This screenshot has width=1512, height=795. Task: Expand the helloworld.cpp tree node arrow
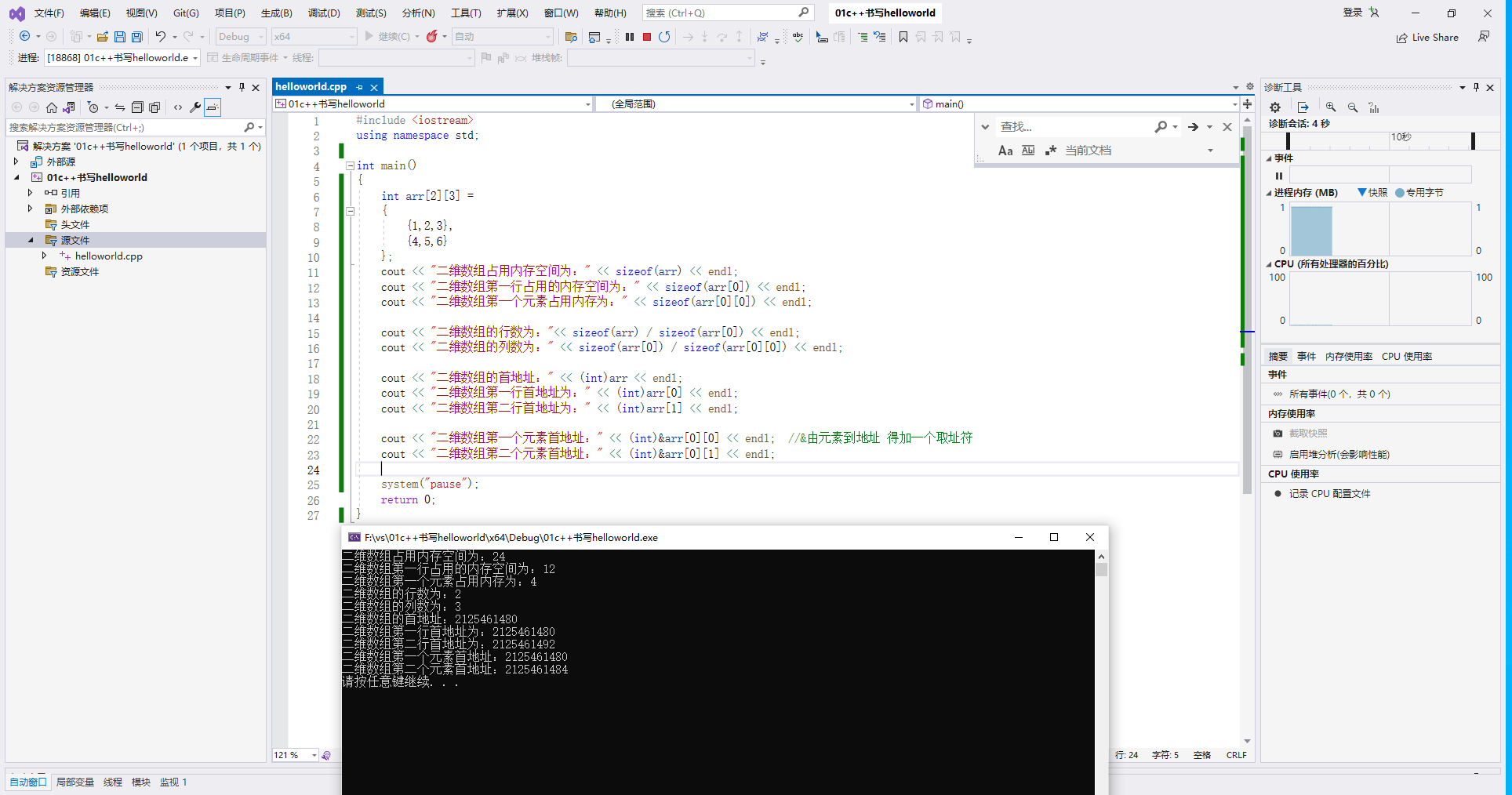tap(45, 256)
